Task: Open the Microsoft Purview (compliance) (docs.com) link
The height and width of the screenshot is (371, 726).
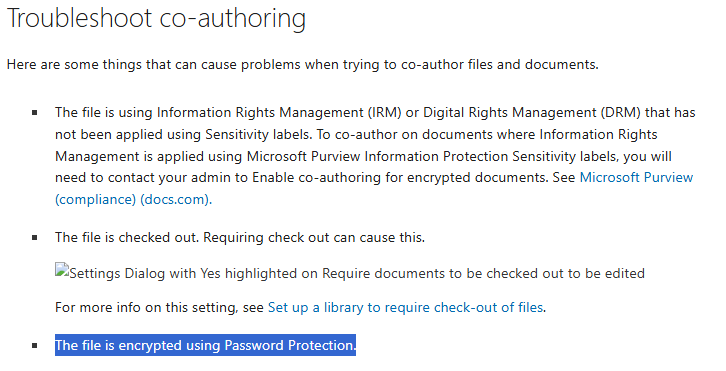Action: pyautogui.click(x=374, y=189)
